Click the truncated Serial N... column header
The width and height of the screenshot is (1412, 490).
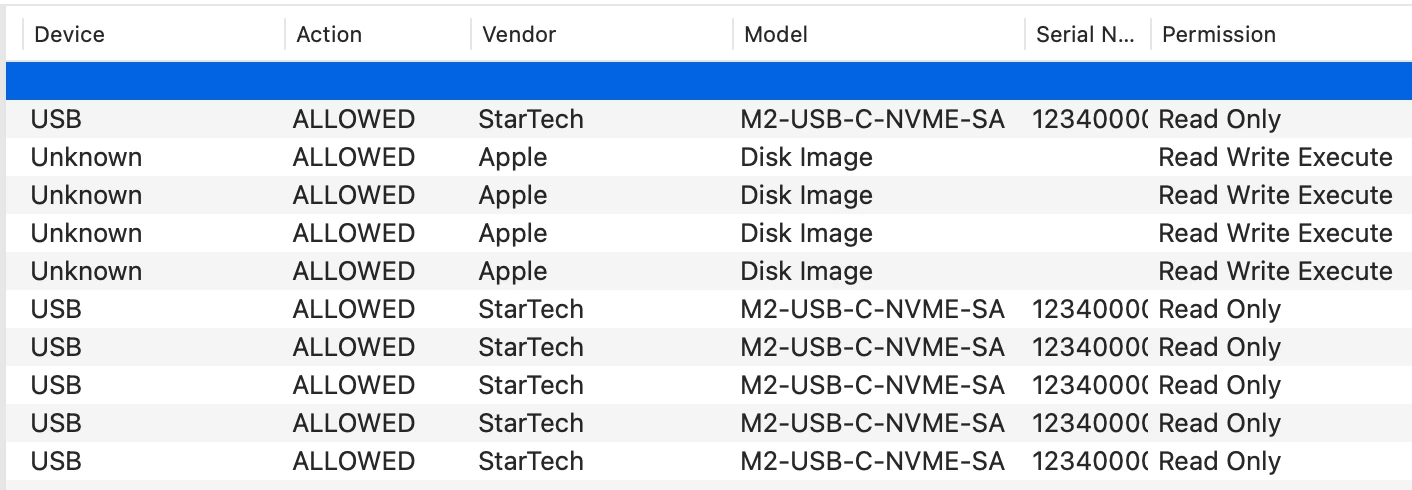pos(1088,34)
